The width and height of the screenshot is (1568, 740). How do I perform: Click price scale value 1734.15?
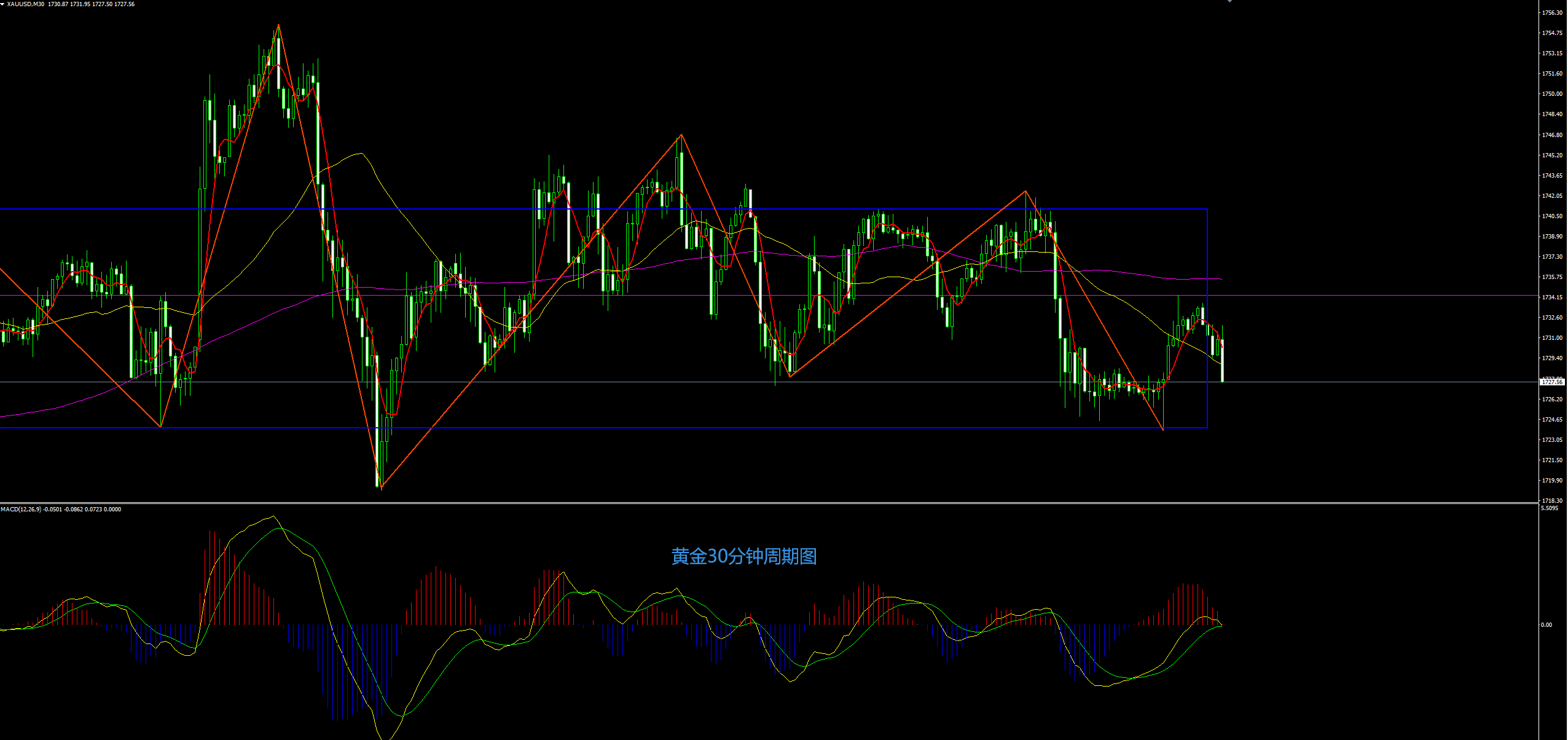1552,297
